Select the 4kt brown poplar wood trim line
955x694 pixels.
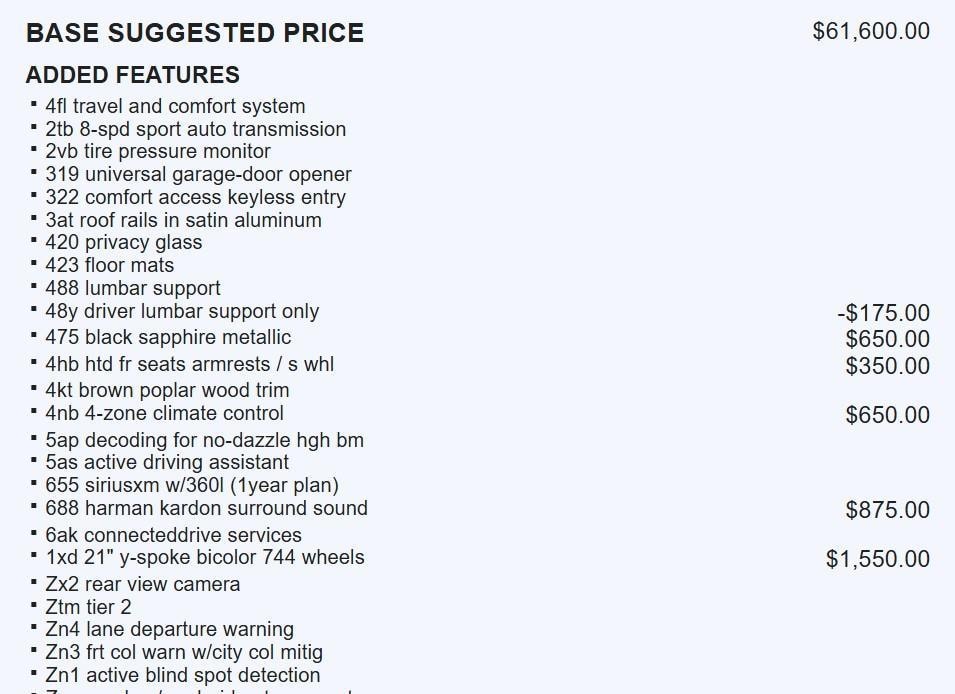coord(167,390)
